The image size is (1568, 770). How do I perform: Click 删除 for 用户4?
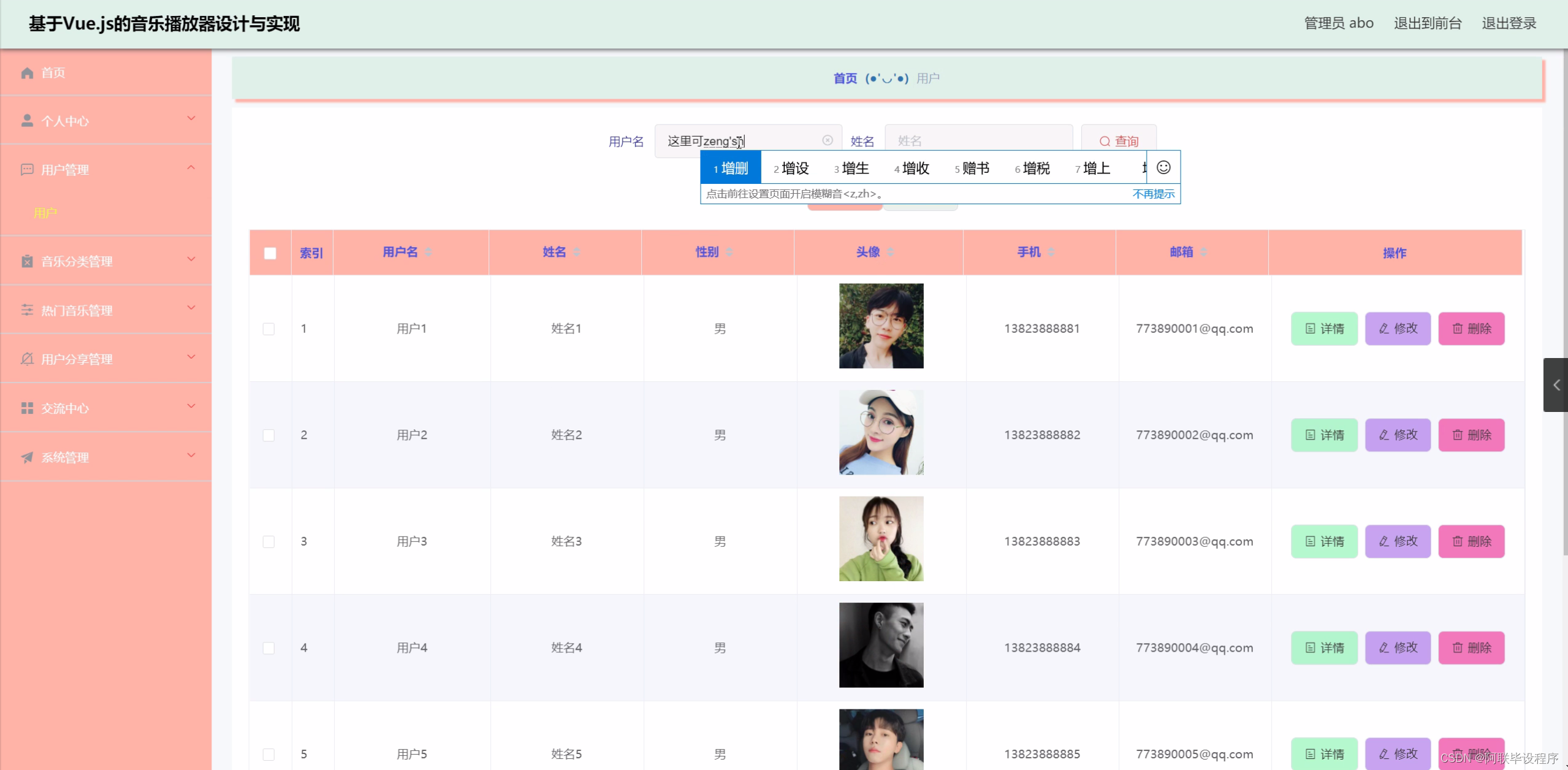pyautogui.click(x=1471, y=648)
